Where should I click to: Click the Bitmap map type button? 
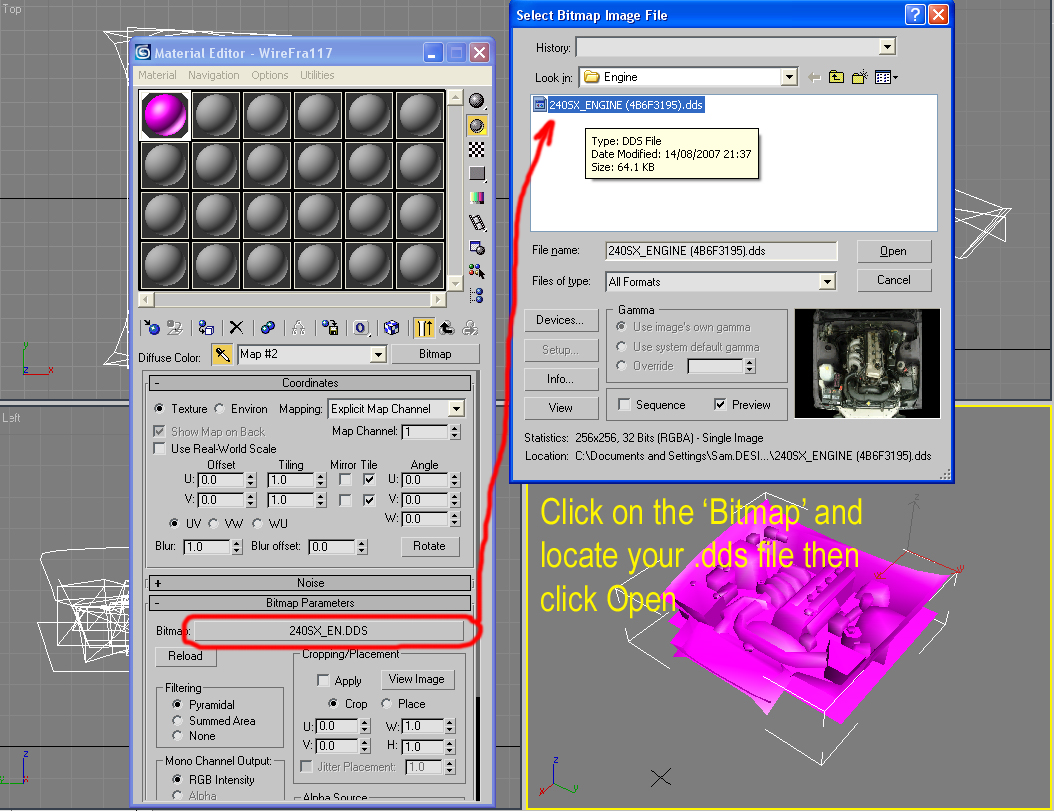click(435, 354)
